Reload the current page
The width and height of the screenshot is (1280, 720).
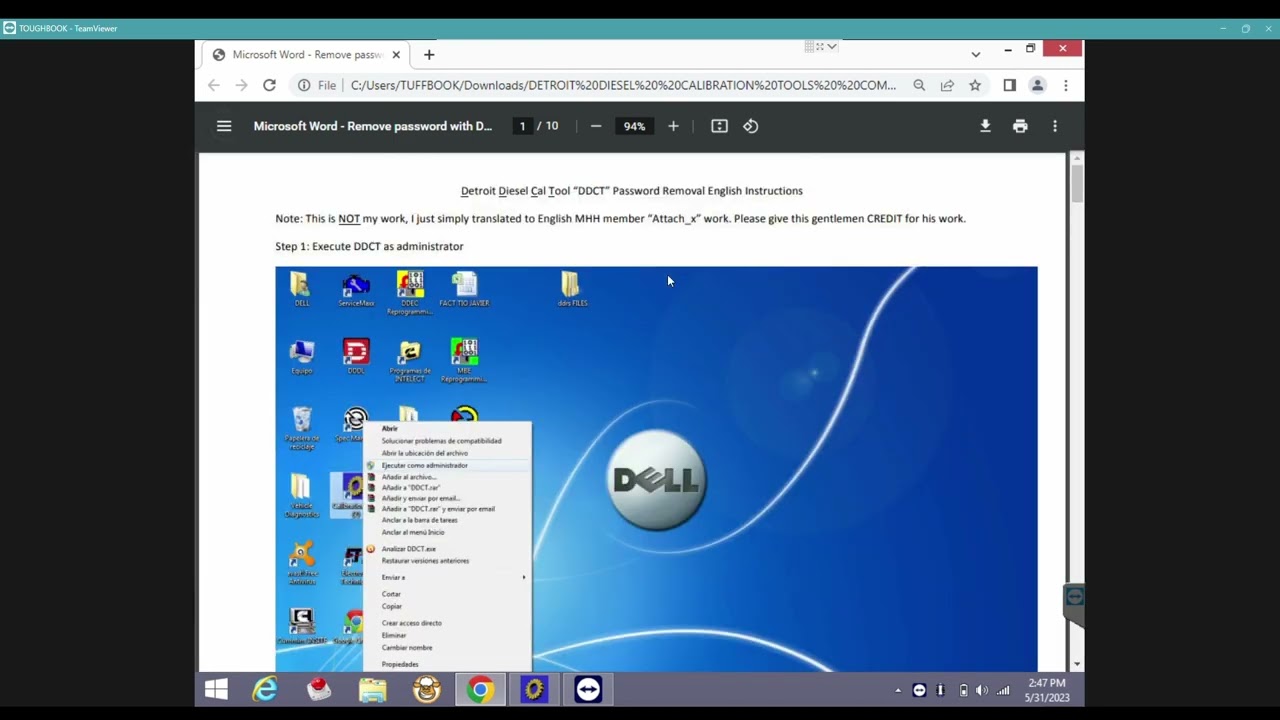[269, 85]
